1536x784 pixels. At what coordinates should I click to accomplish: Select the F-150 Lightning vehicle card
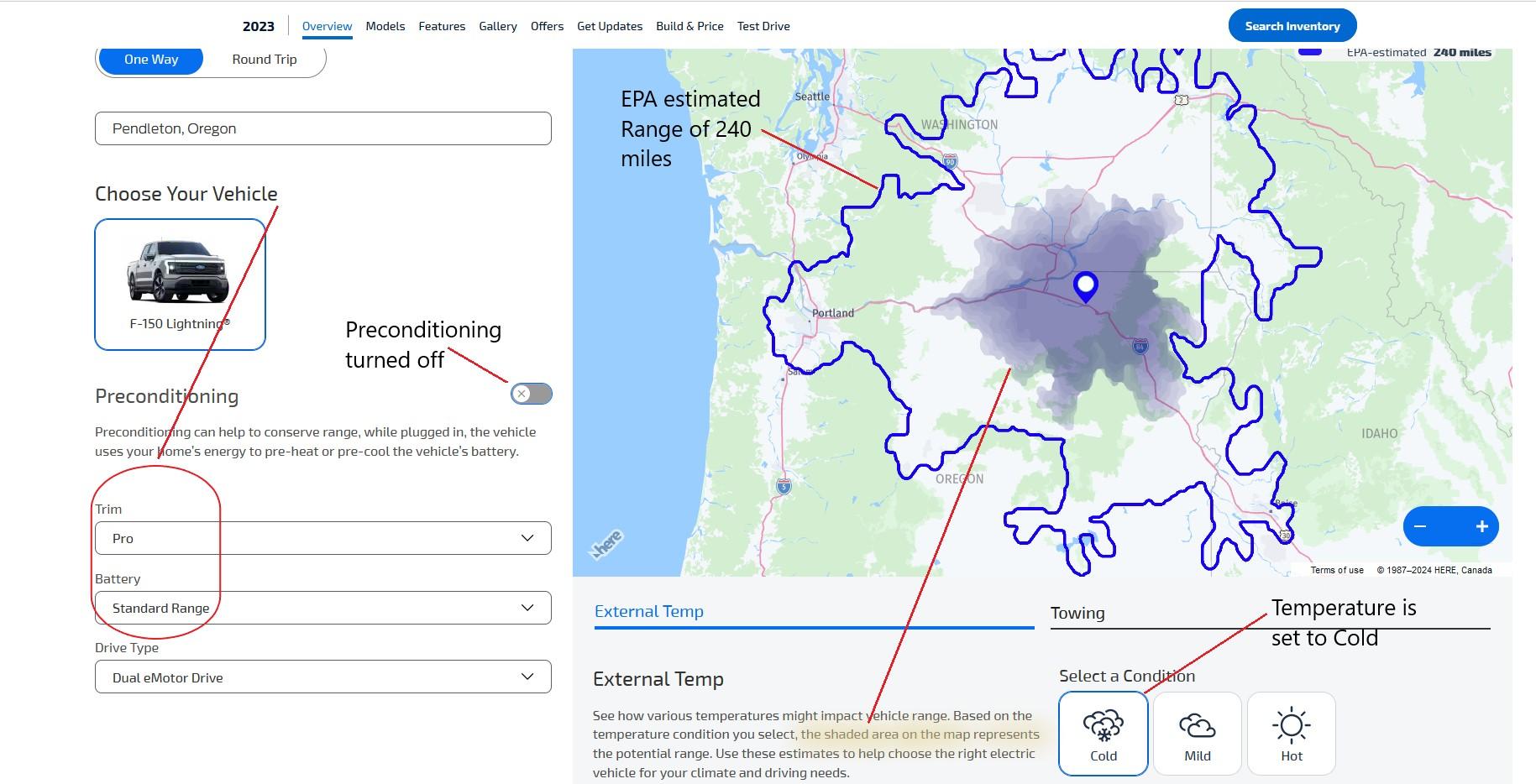(x=181, y=285)
